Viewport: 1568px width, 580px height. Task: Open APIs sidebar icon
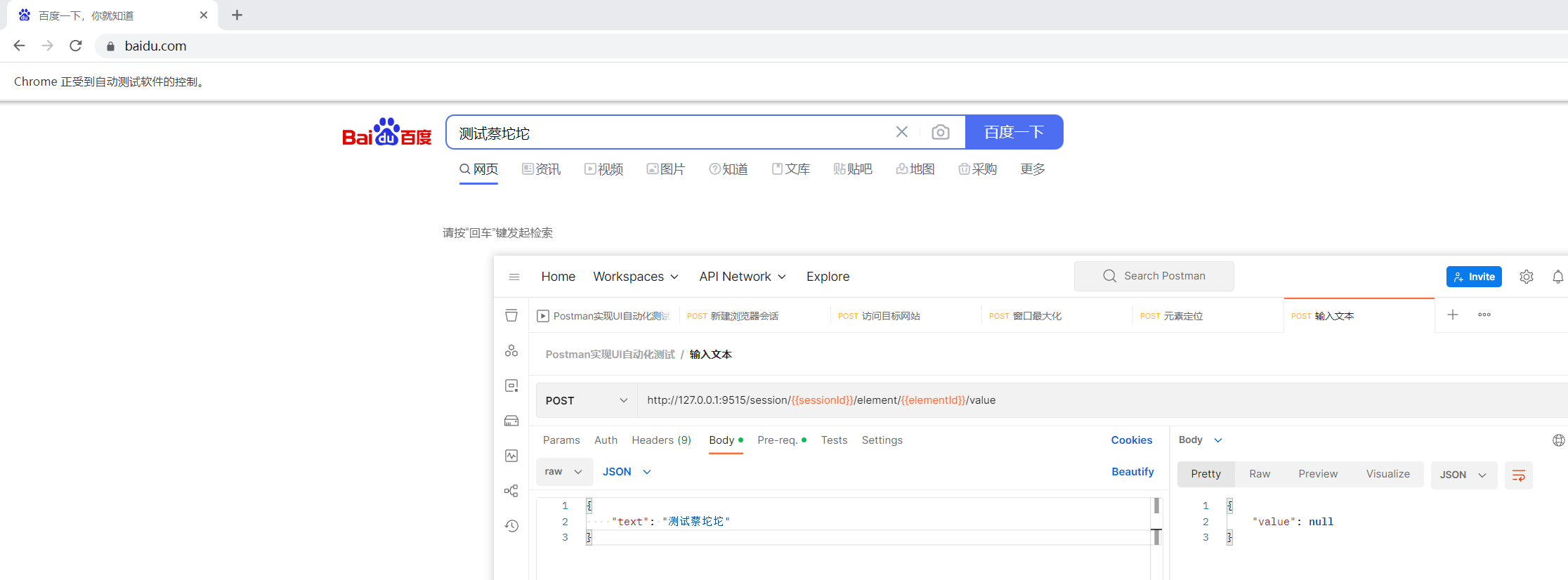(x=511, y=350)
